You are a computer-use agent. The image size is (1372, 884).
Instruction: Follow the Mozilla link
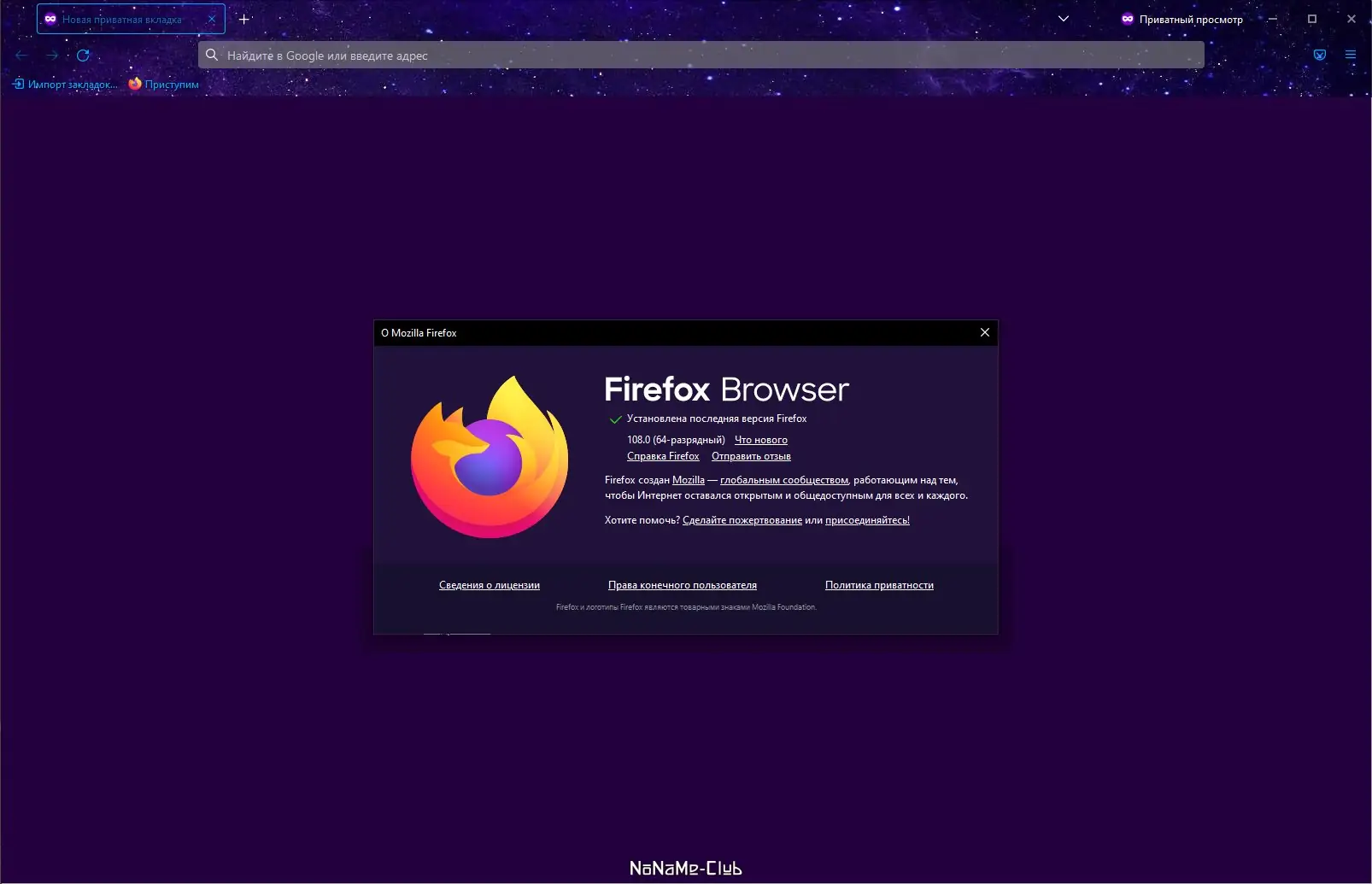[x=689, y=480]
